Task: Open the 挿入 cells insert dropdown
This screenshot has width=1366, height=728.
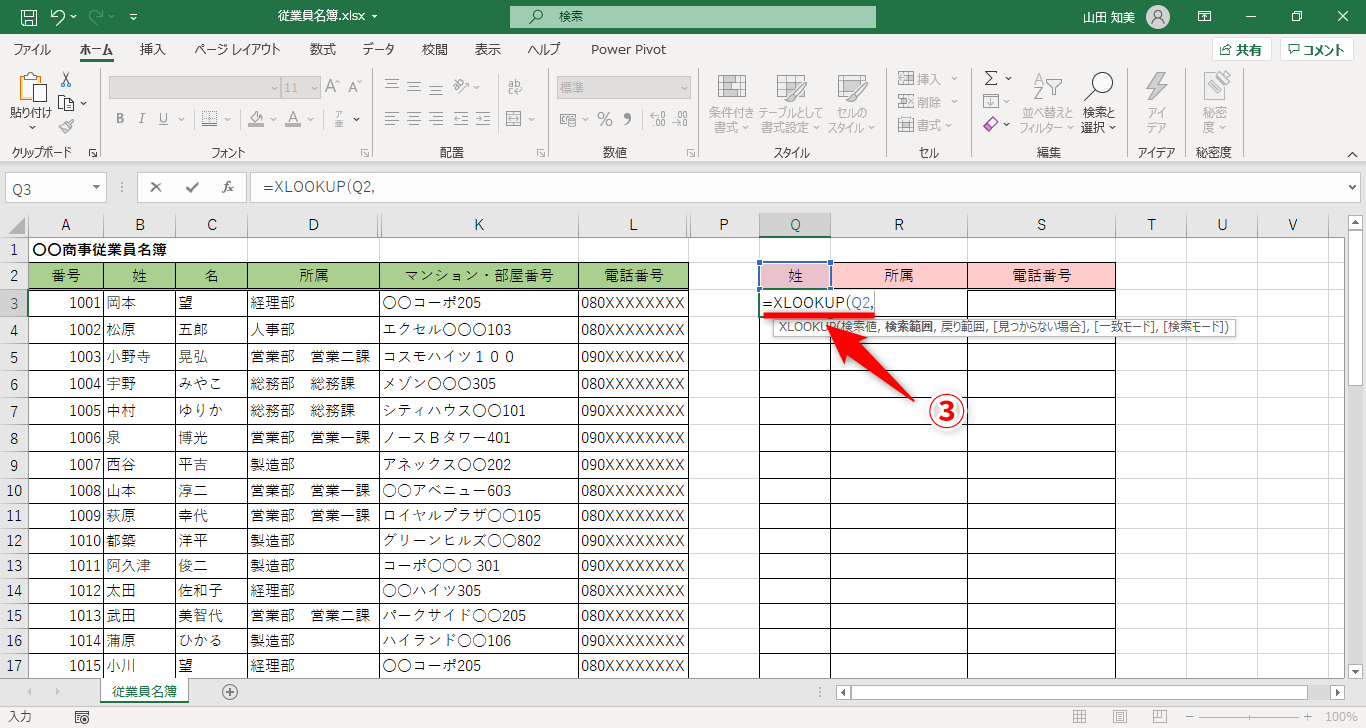Action: pos(928,78)
